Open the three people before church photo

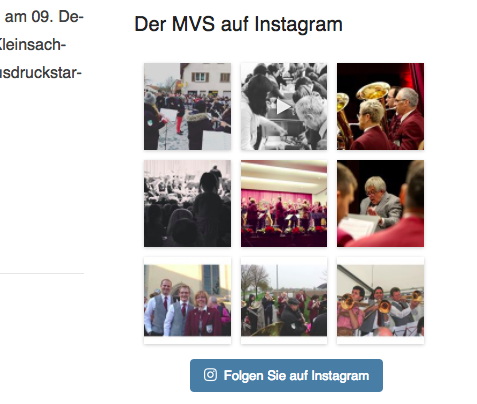point(187,300)
